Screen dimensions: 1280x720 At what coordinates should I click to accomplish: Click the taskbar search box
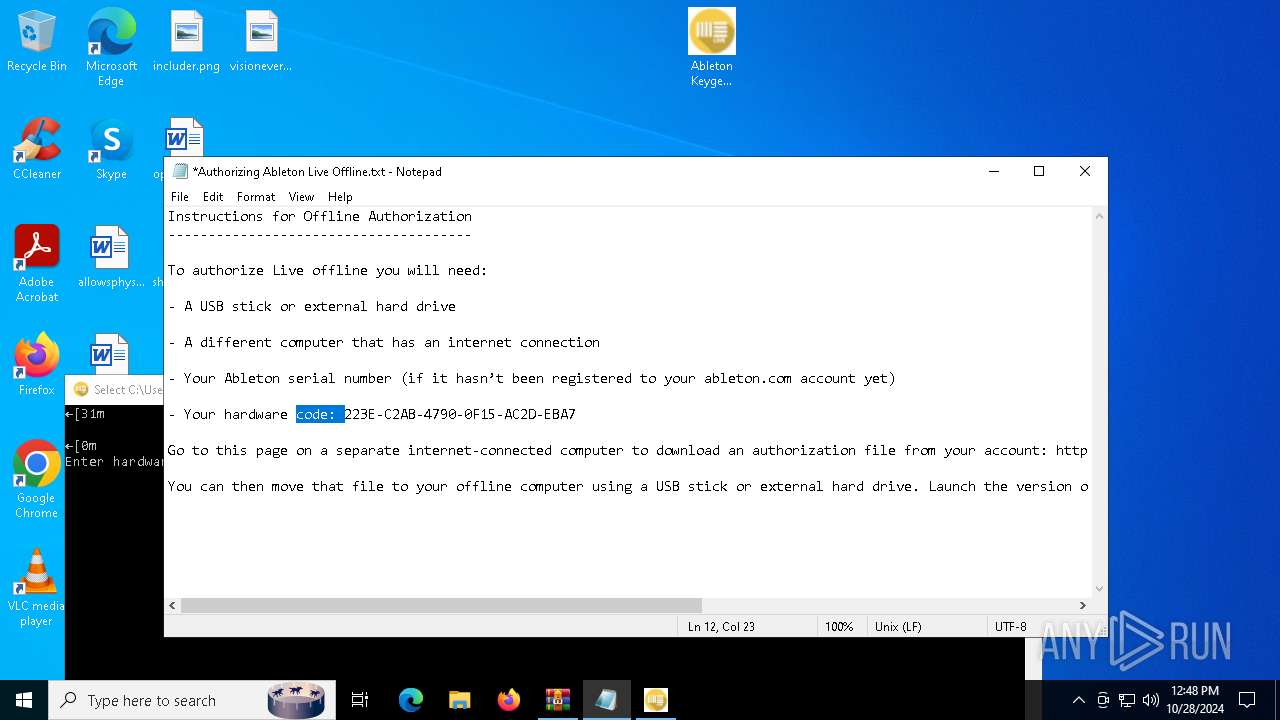point(192,700)
